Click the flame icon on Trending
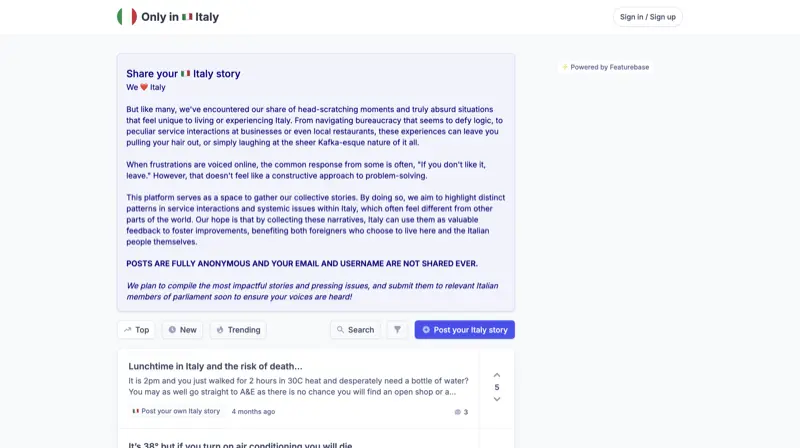This screenshot has height=448, width=800. (x=220, y=330)
